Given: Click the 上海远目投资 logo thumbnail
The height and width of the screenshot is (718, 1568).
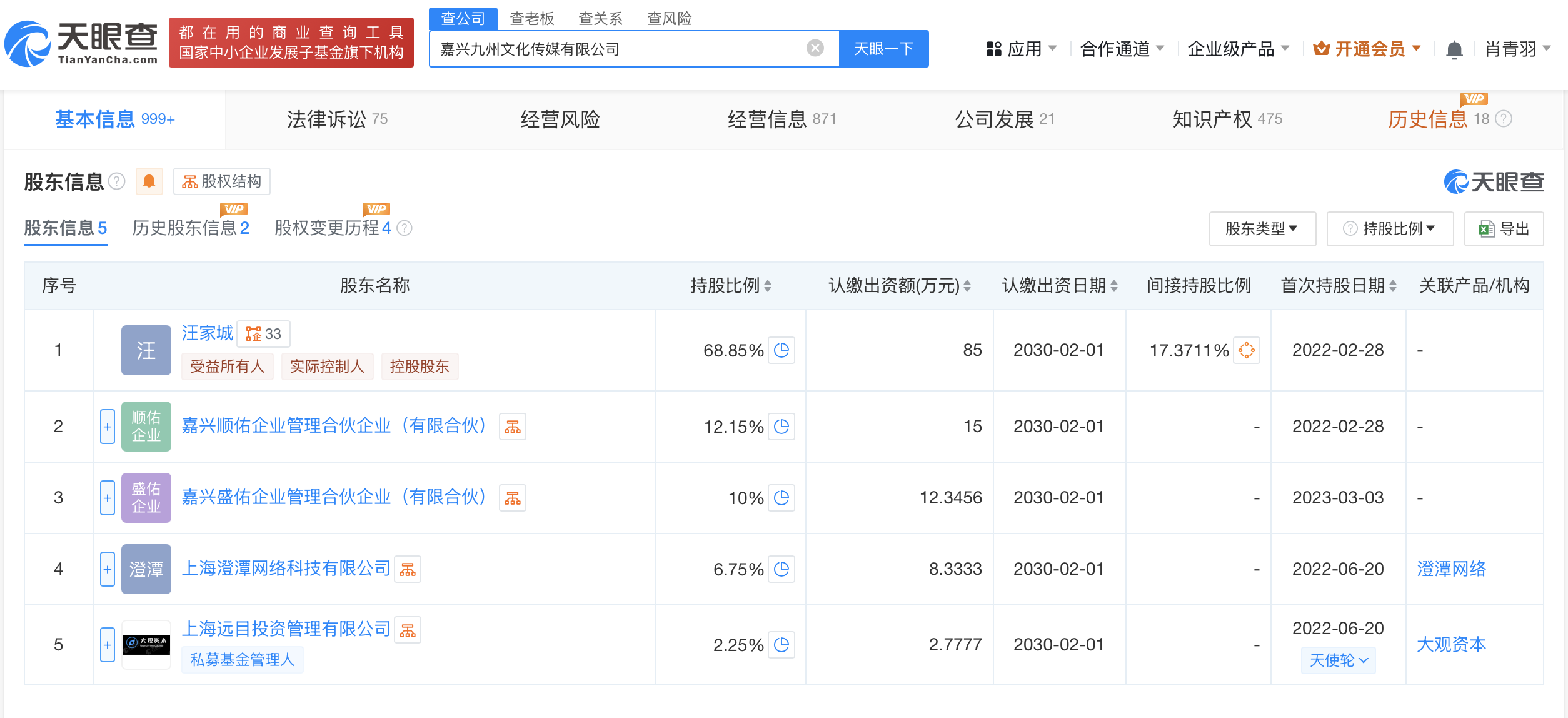Looking at the screenshot, I should click(146, 645).
